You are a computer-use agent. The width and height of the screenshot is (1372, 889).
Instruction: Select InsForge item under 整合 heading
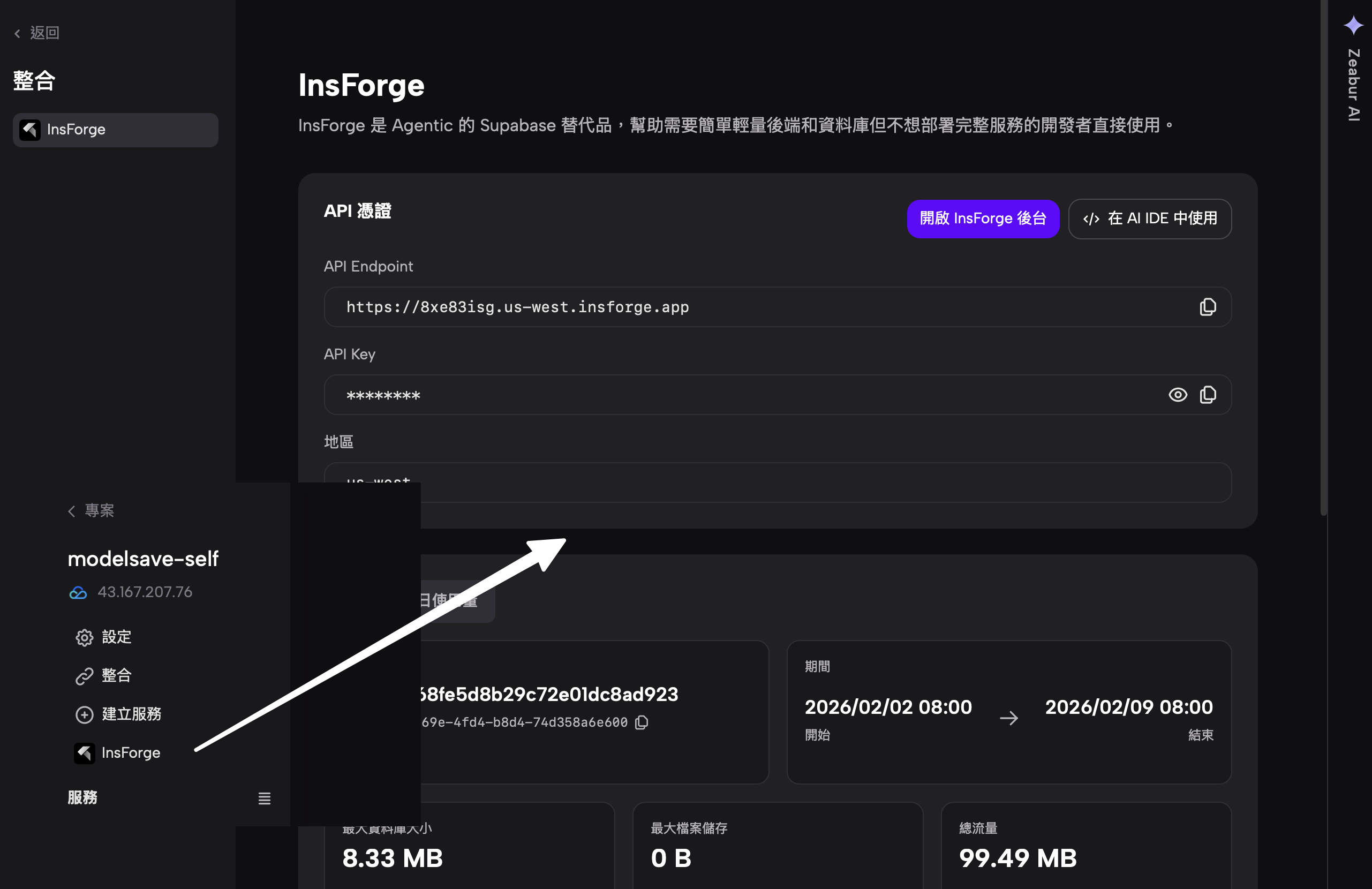click(x=115, y=130)
